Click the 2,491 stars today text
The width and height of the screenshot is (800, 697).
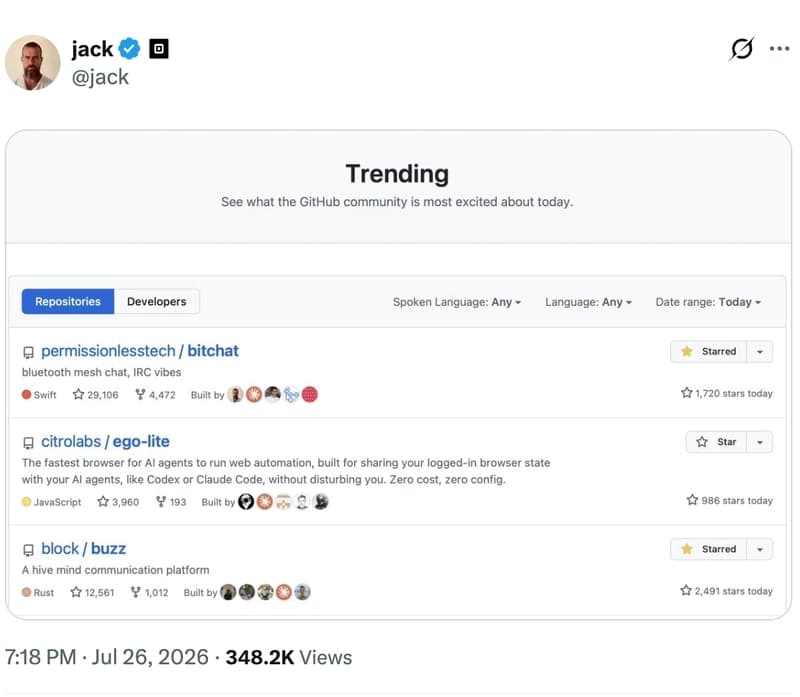[727, 591]
